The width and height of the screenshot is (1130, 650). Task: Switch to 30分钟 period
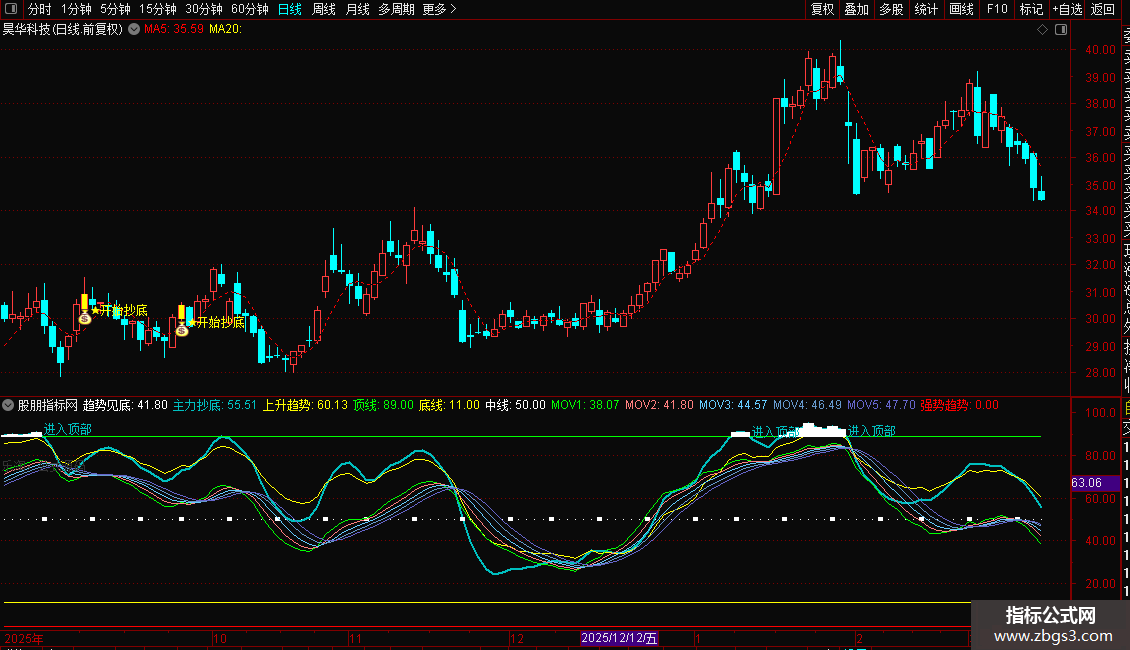point(204,9)
